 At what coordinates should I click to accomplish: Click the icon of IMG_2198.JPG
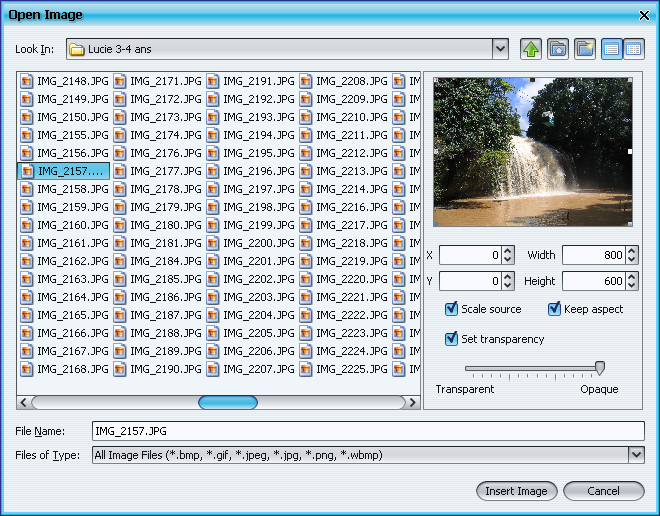[213, 207]
